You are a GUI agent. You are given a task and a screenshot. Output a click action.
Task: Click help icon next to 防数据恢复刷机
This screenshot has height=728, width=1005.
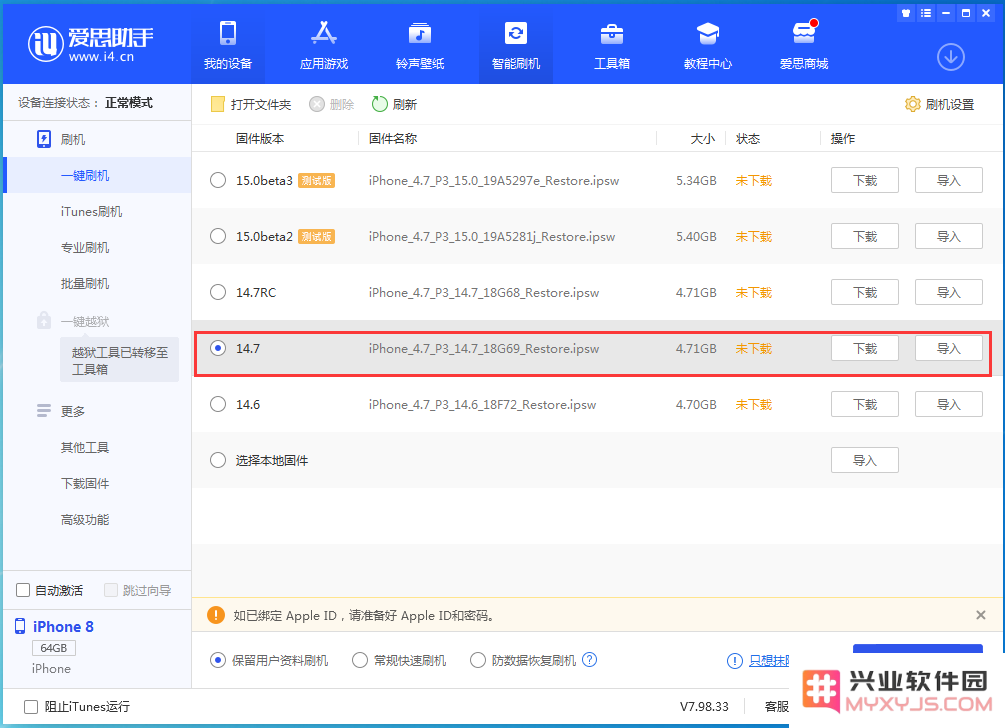click(x=589, y=659)
